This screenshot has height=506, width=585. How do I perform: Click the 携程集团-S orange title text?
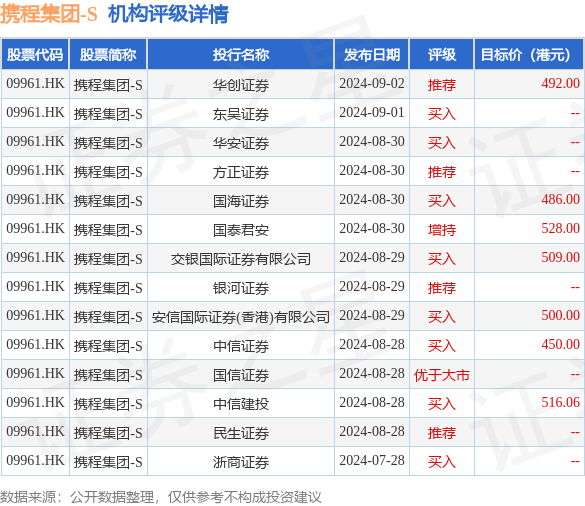[x=49, y=14]
